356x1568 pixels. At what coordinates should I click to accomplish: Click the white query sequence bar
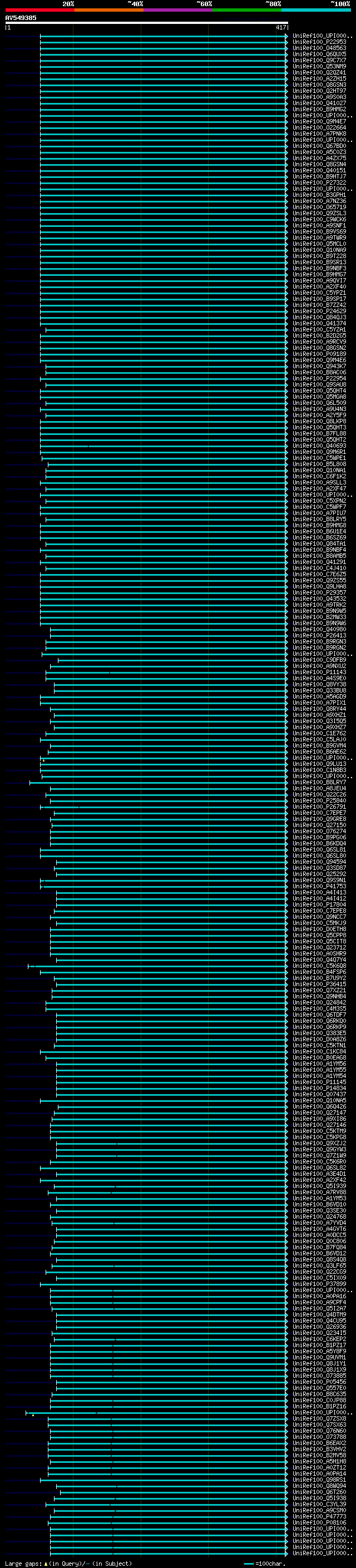[147, 22]
